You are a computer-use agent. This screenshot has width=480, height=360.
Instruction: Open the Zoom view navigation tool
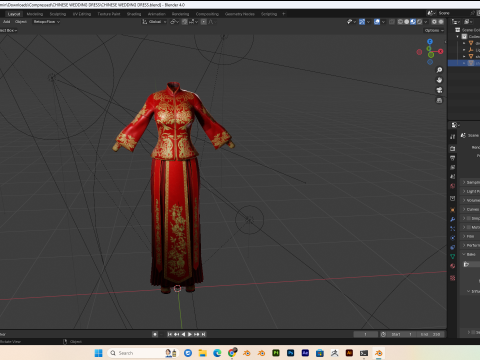(439, 70)
